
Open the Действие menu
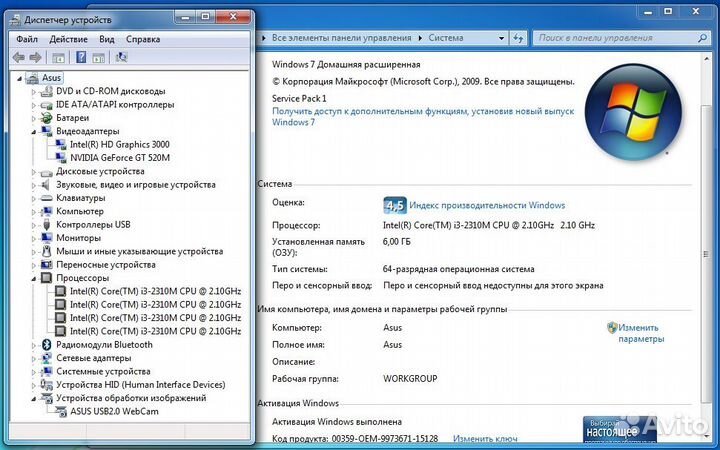click(68, 39)
